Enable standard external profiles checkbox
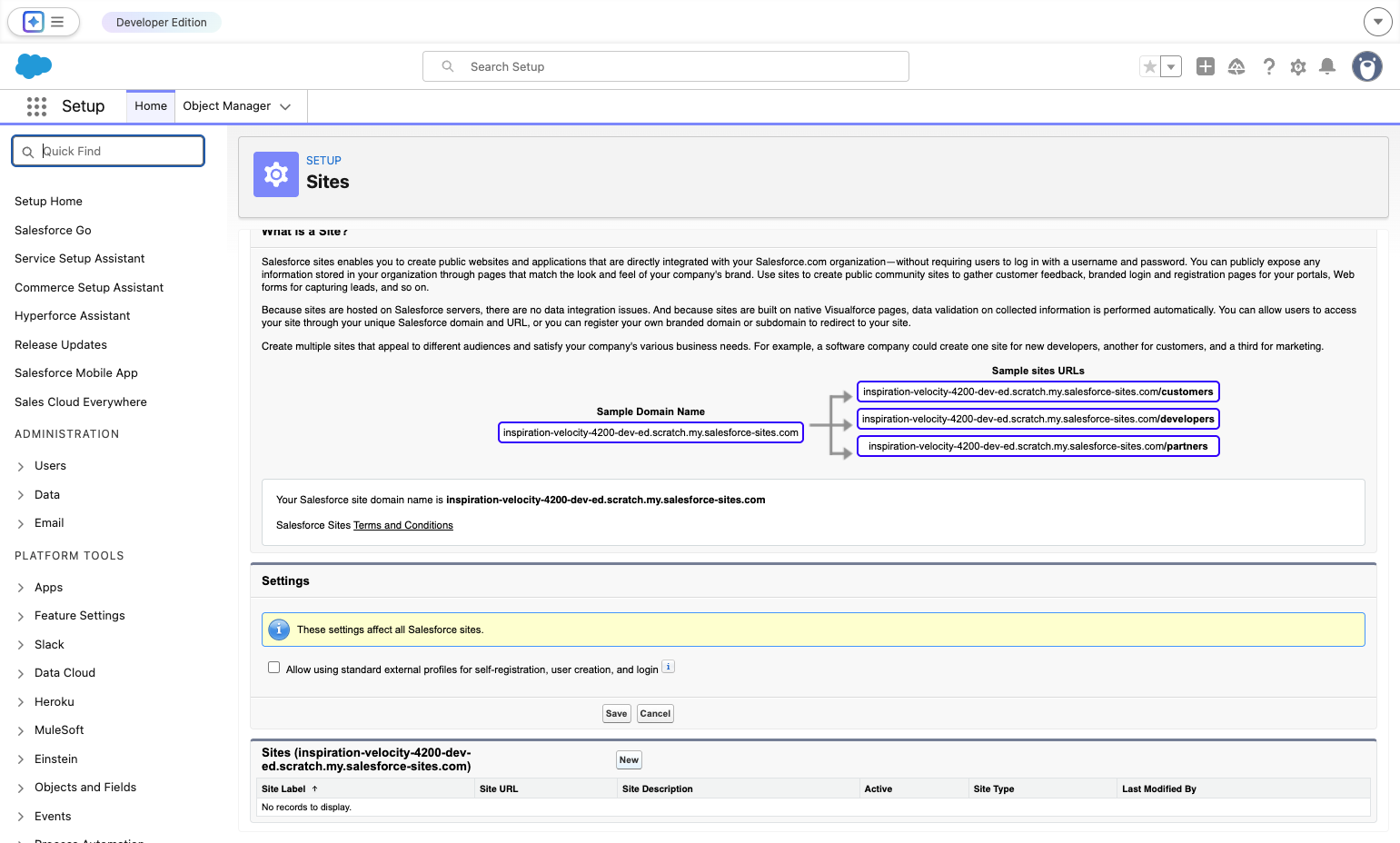Screen dimensions: 1400x843 273,668
